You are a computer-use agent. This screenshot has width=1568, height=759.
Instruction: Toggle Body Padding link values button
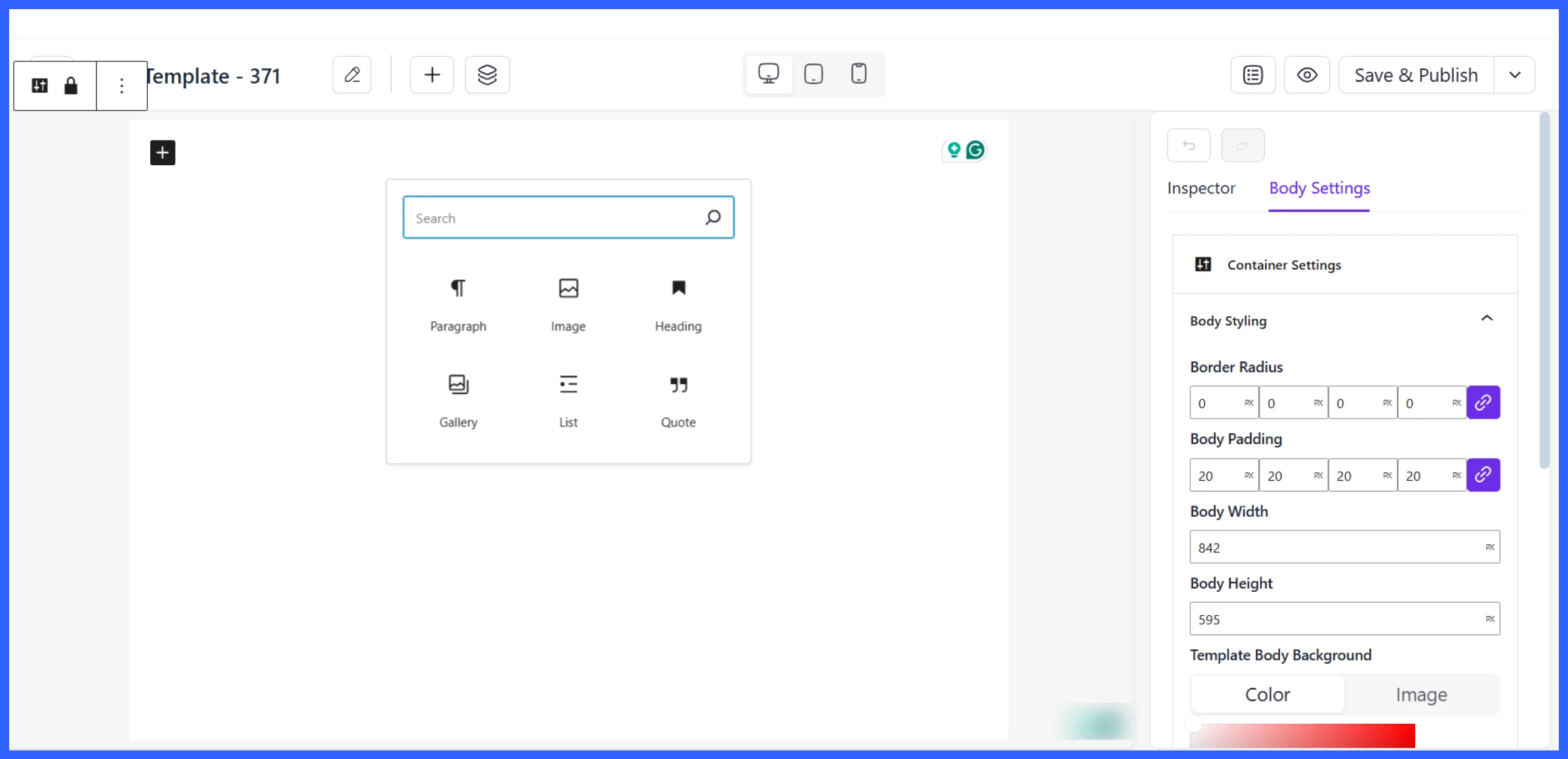(x=1483, y=475)
